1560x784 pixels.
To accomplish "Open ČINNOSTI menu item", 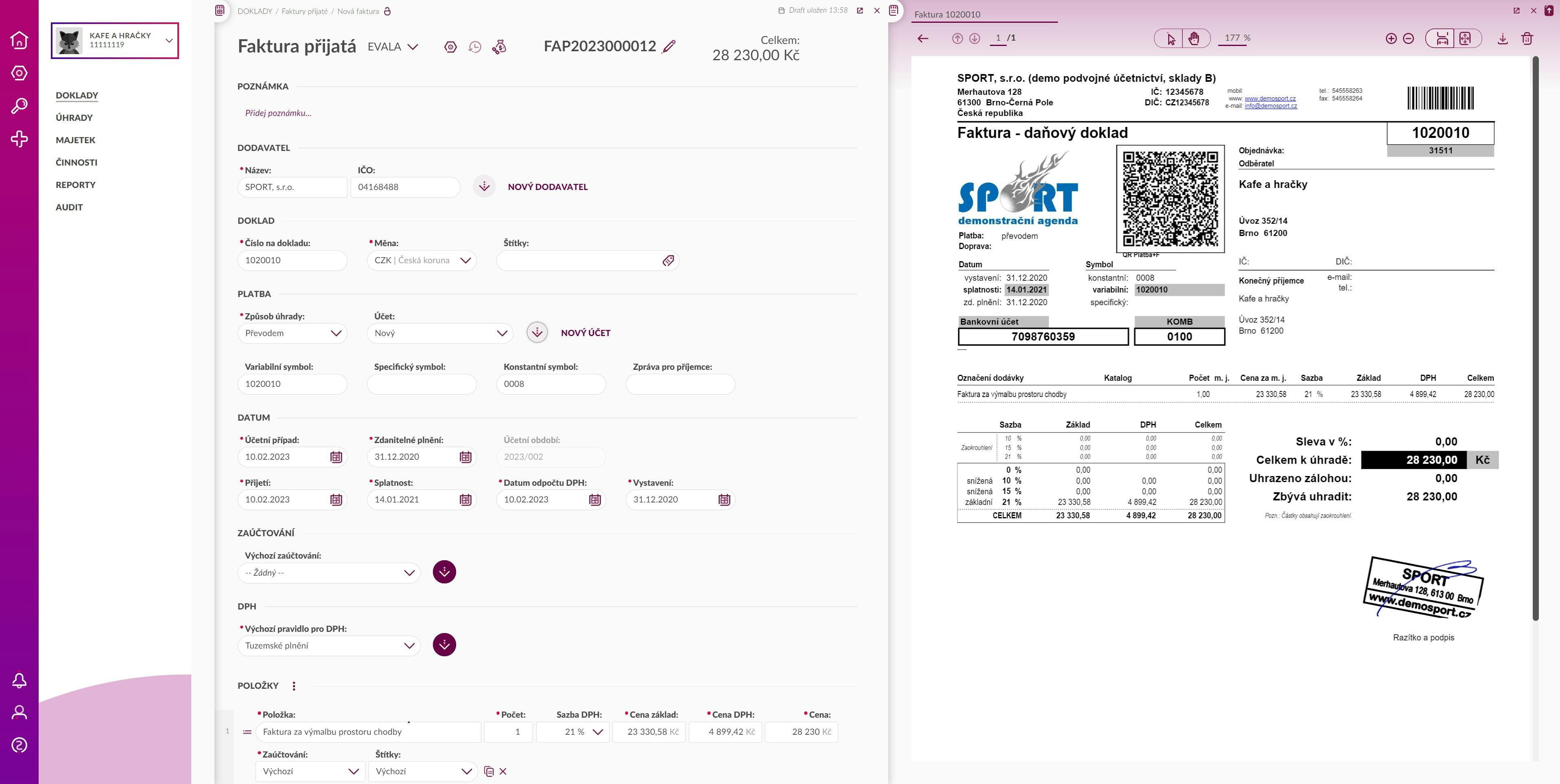I will click(x=76, y=162).
